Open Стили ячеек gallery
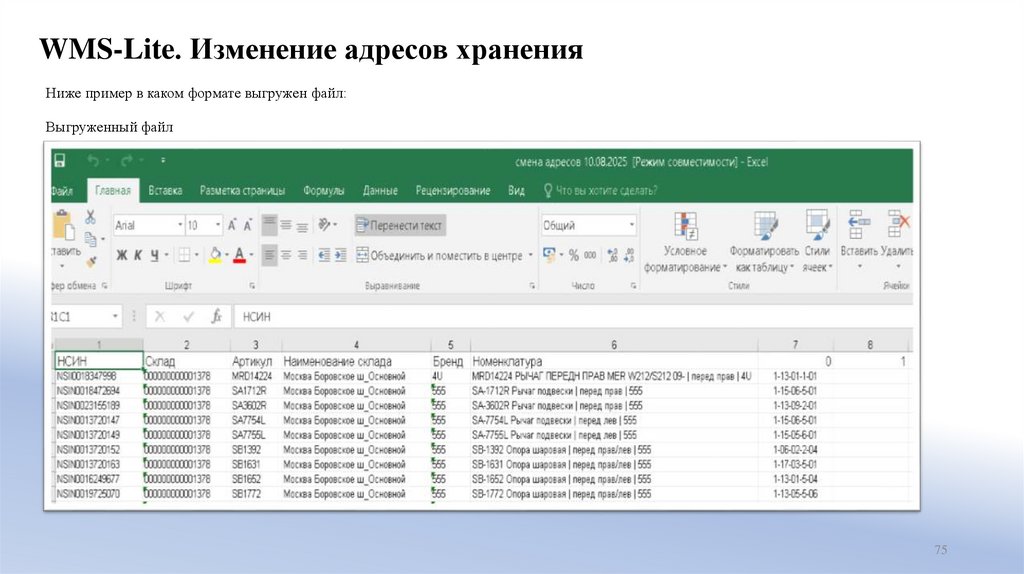This screenshot has width=1024, height=574. pyautogui.click(x=816, y=242)
